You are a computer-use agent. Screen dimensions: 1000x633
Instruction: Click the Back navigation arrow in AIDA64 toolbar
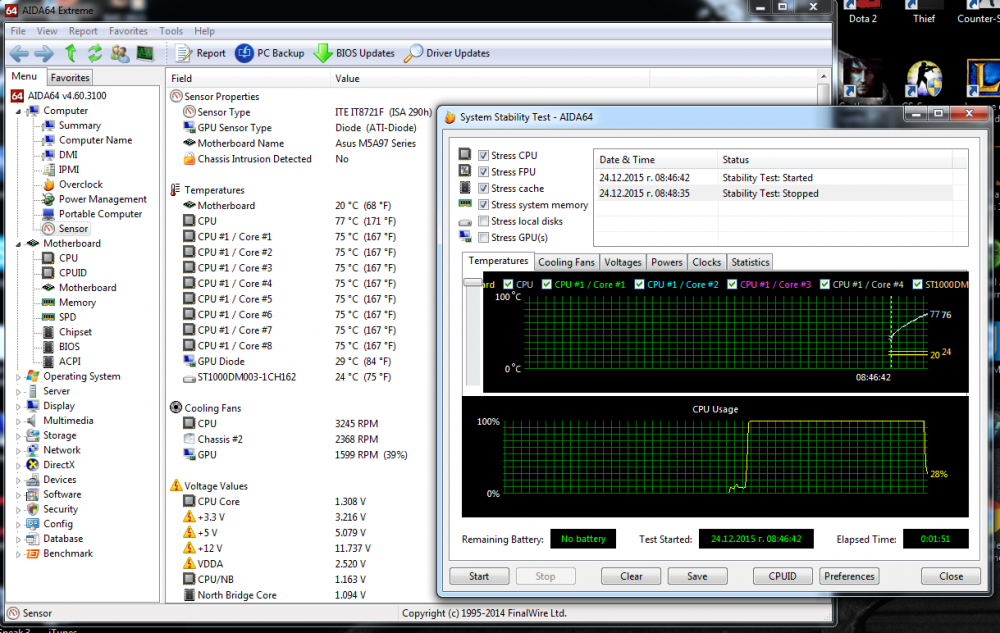[19, 54]
